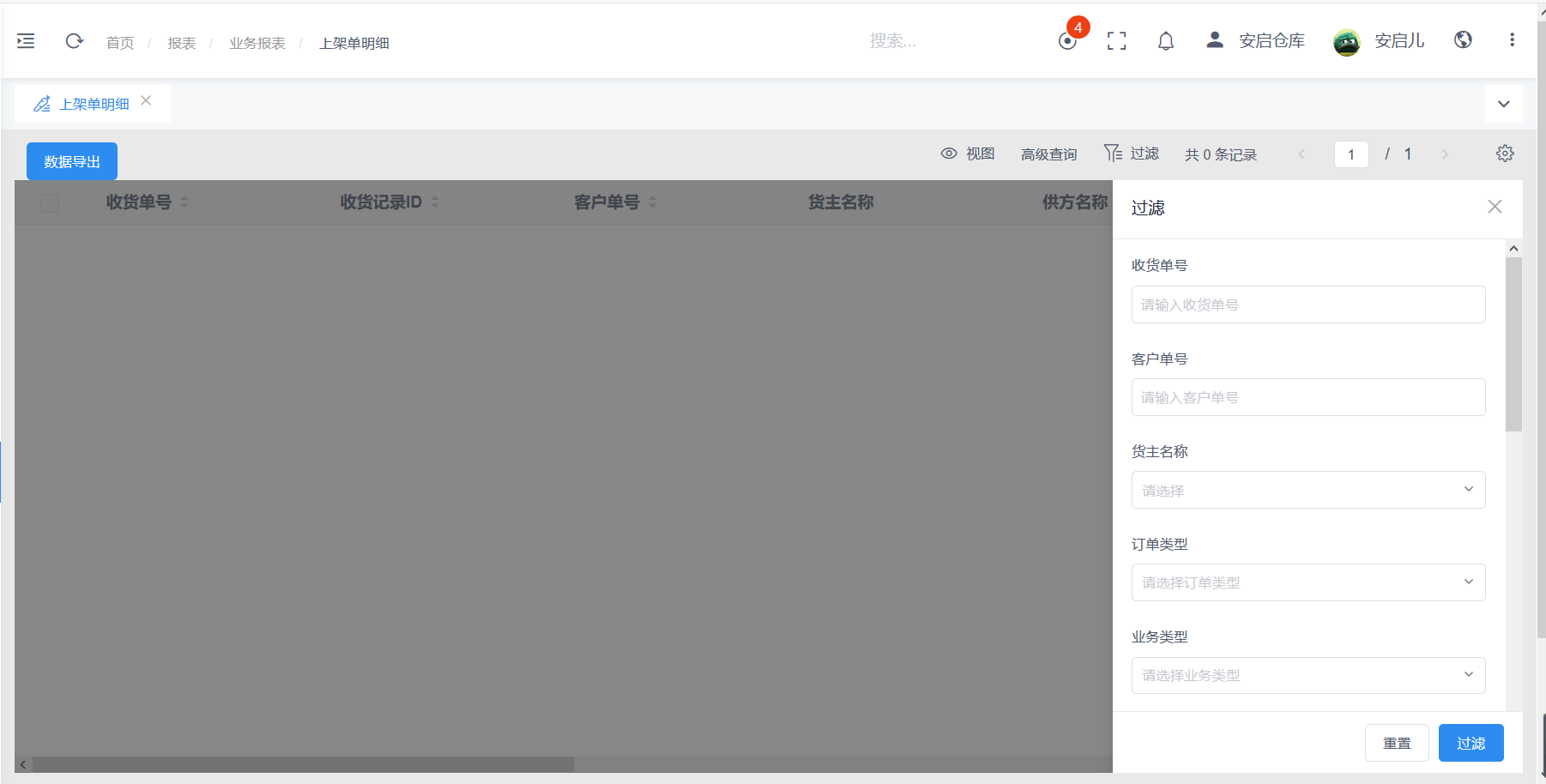Open the 视图 view option

[968, 154]
